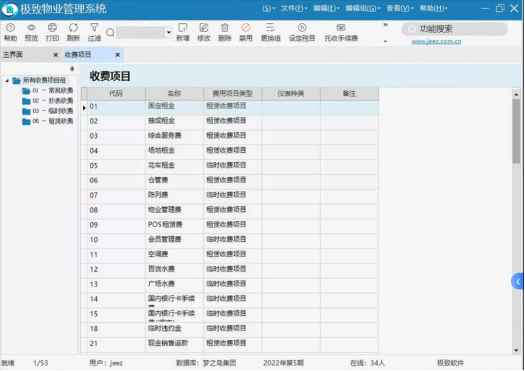Close the 收费项目 tab

click(x=118, y=55)
